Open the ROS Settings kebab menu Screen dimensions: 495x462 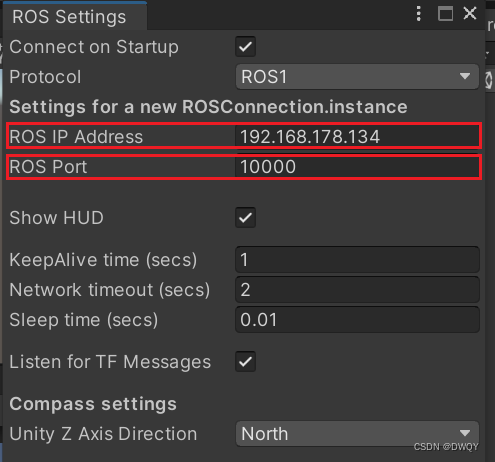[419, 14]
